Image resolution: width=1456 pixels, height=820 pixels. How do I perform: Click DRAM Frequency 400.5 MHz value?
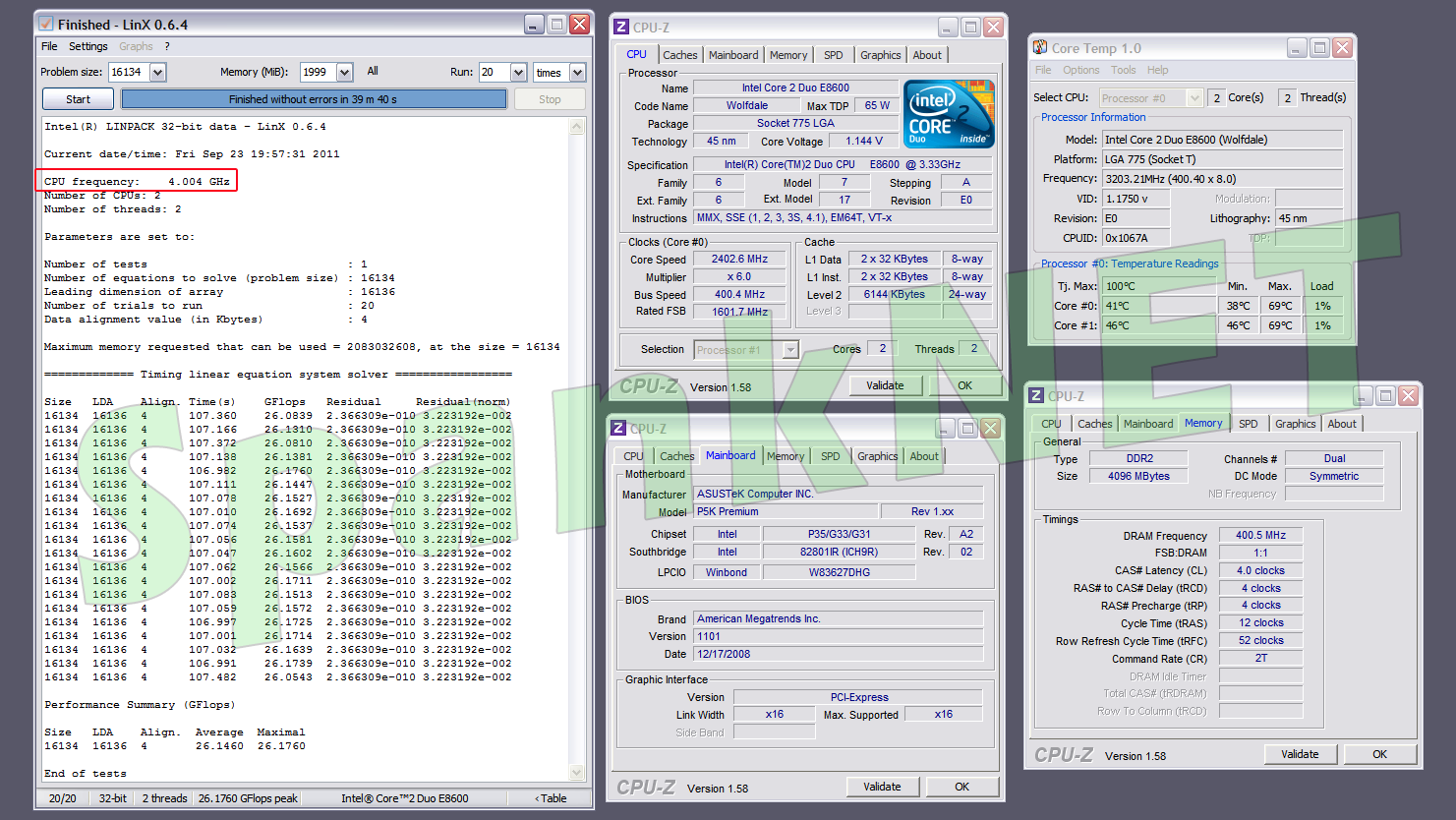coord(1260,536)
